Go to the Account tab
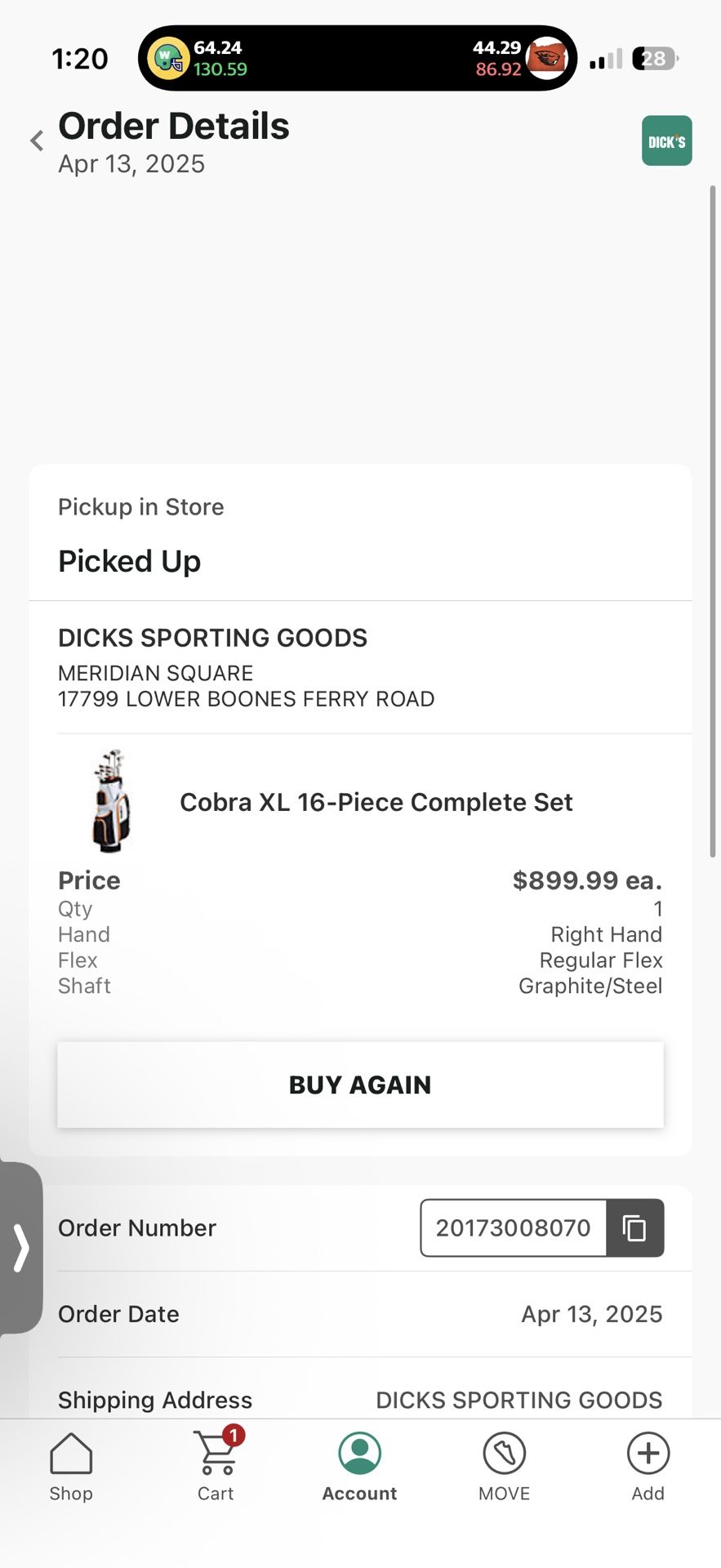 359,1467
